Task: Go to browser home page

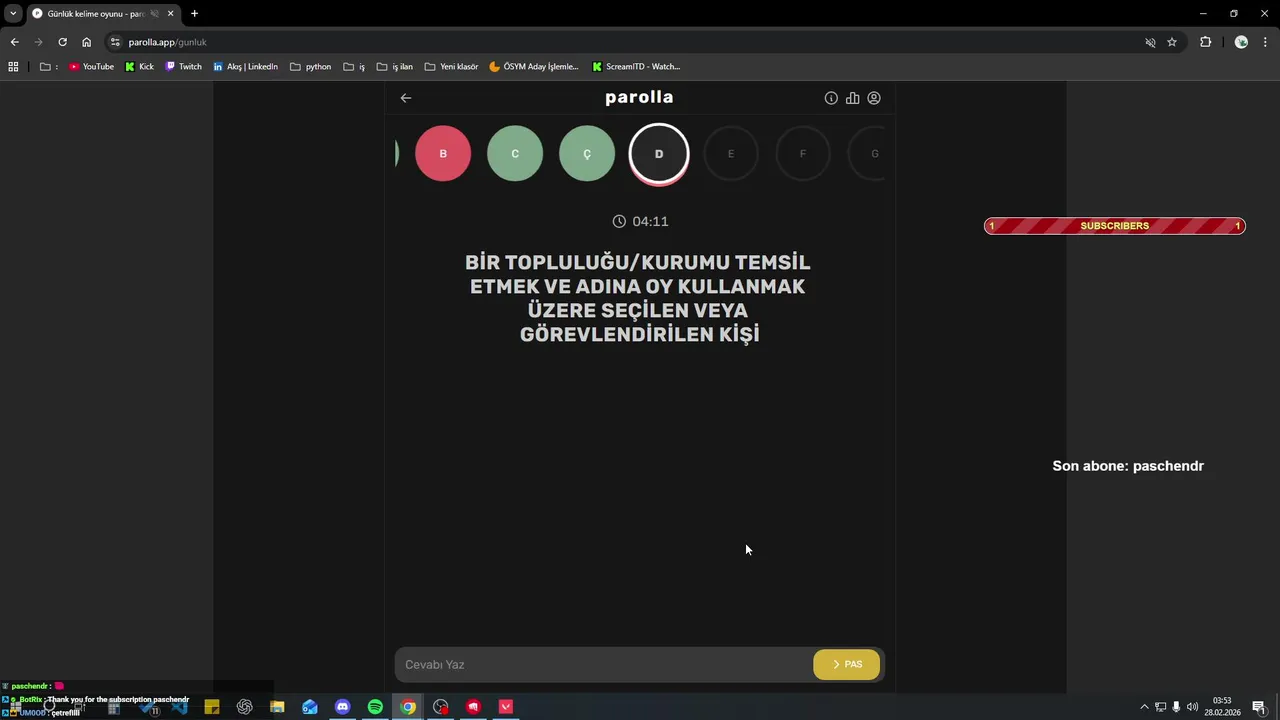Action: tap(86, 42)
